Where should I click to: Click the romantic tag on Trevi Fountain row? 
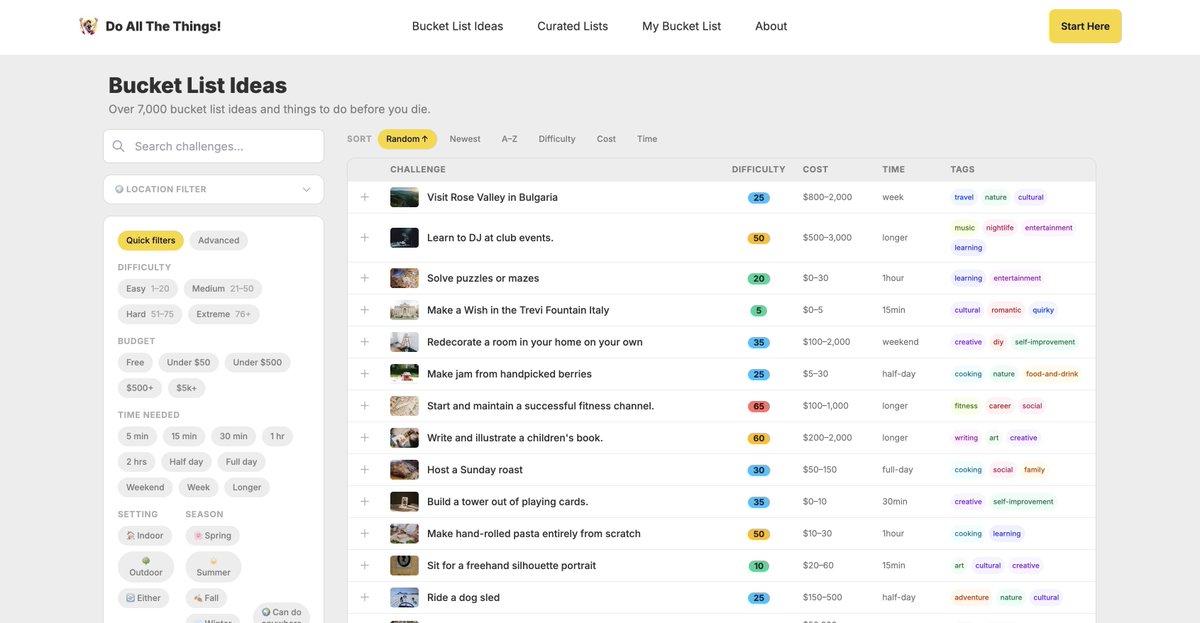1006,310
